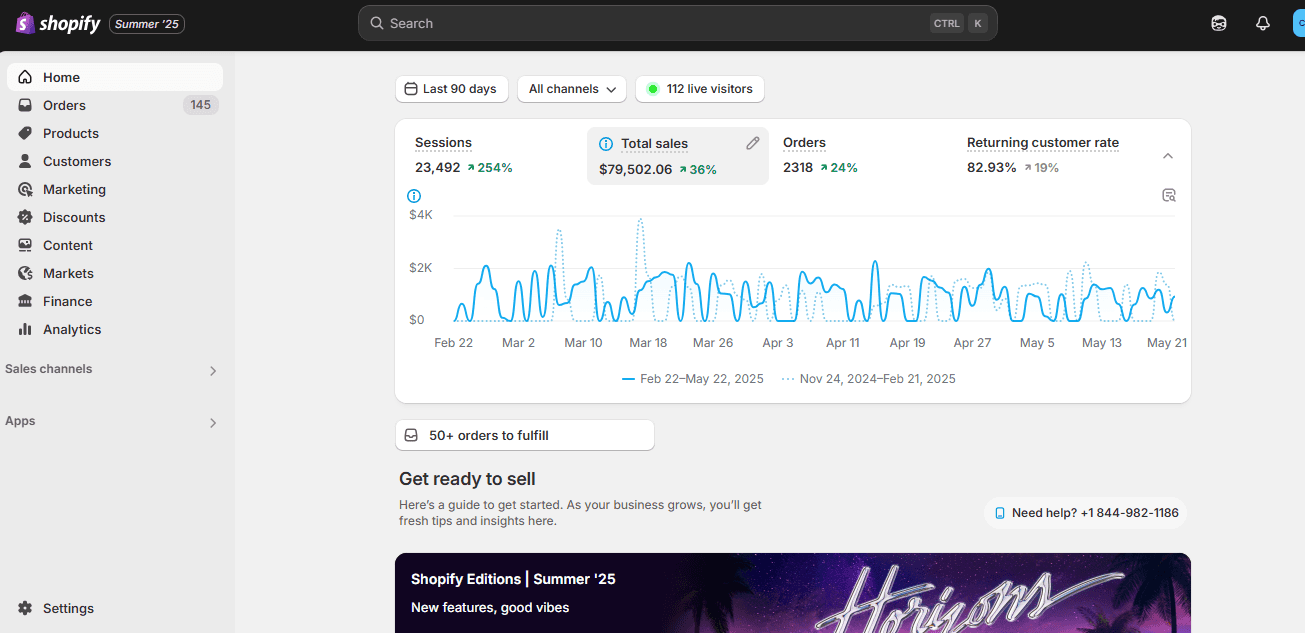Screen dimensions: 1305x633
Task: Open Settings in sidebar
Action: (115, 608)
